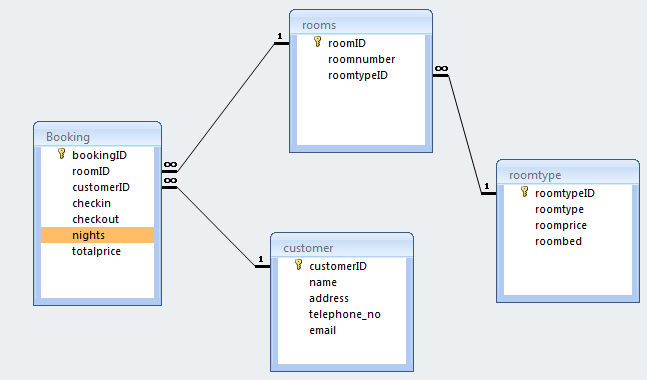
Task: Select the roomnumber field
Action: 361,59
